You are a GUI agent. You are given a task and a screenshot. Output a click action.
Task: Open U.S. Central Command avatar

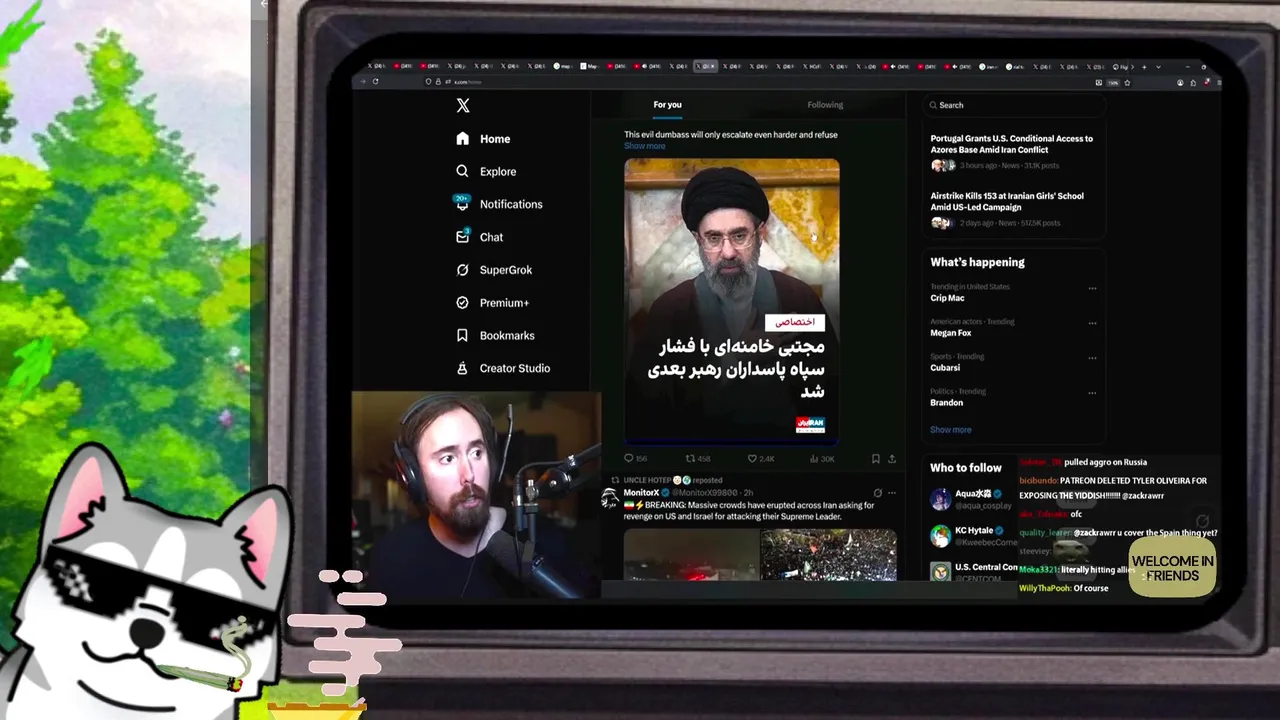point(940,572)
